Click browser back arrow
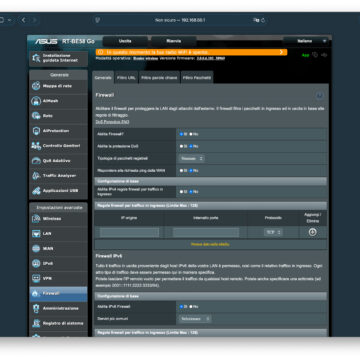The image size is (360, 360). [23, 20]
